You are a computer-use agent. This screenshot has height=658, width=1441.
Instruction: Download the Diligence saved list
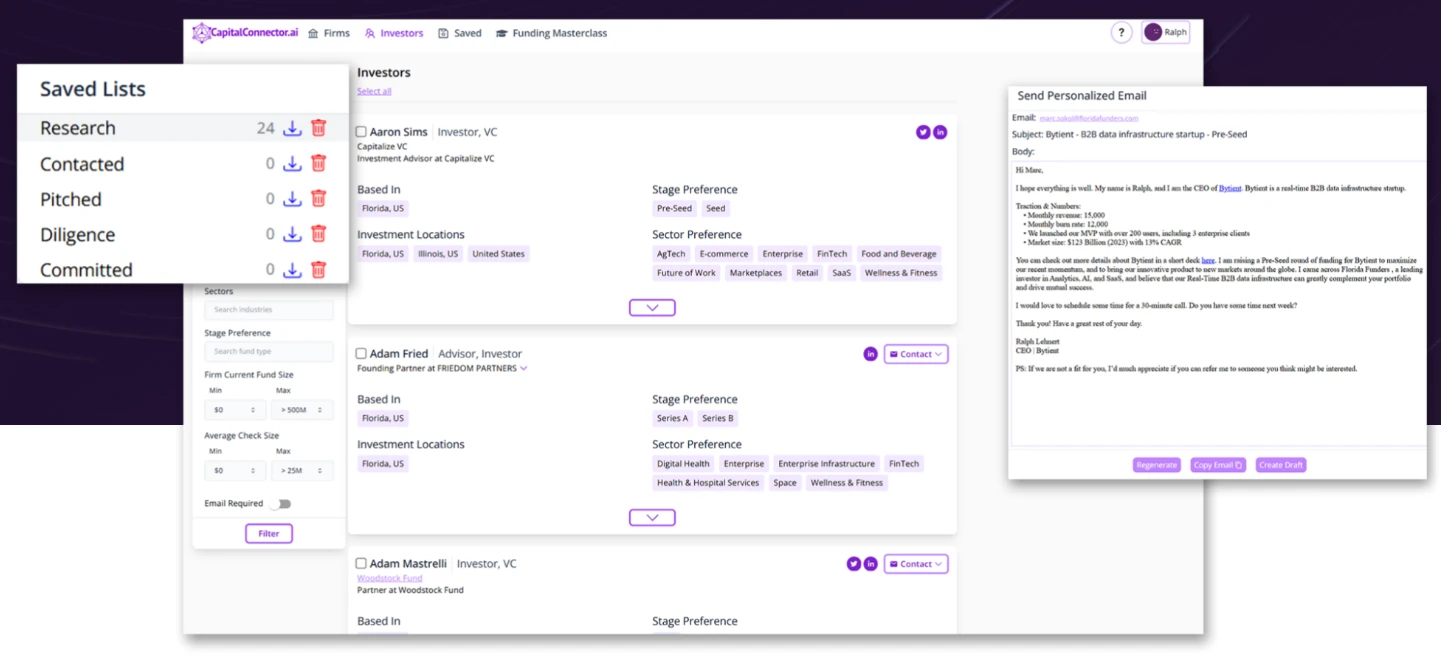(292, 234)
